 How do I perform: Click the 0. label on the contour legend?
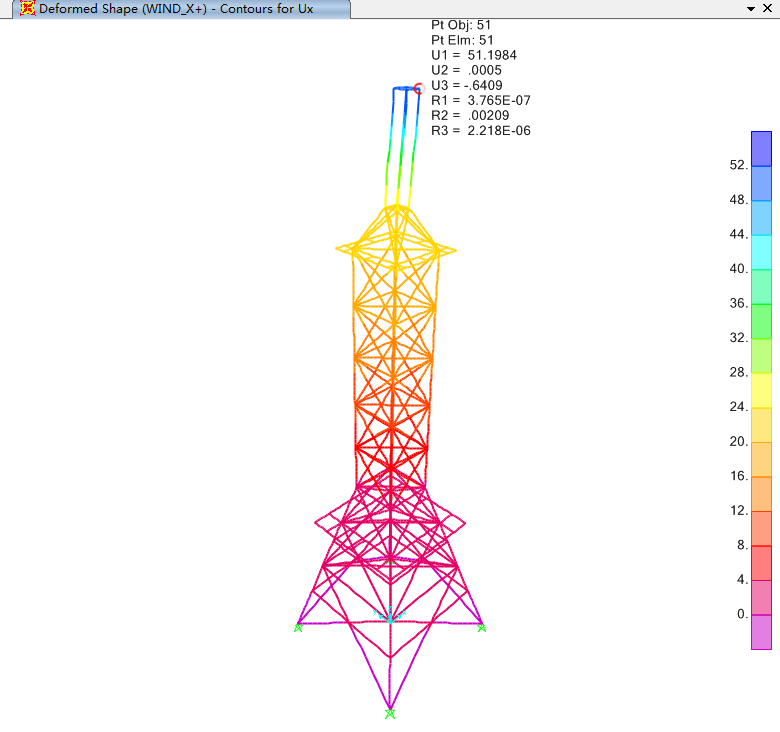pyautogui.click(x=742, y=615)
